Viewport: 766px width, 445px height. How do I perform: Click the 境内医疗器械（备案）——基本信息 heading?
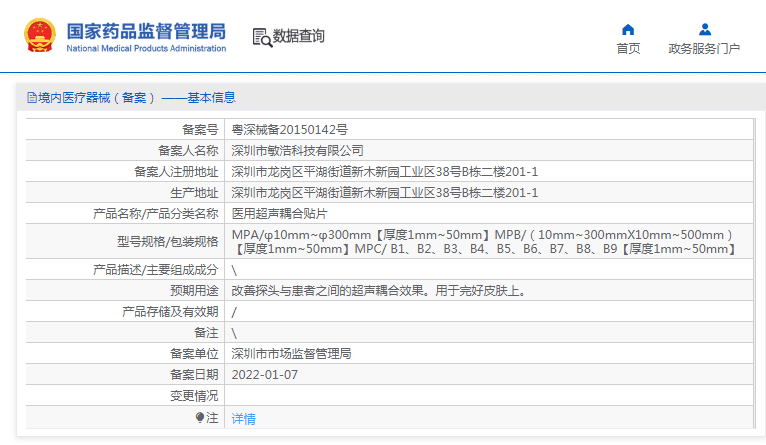pyautogui.click(x=137, y=98)
